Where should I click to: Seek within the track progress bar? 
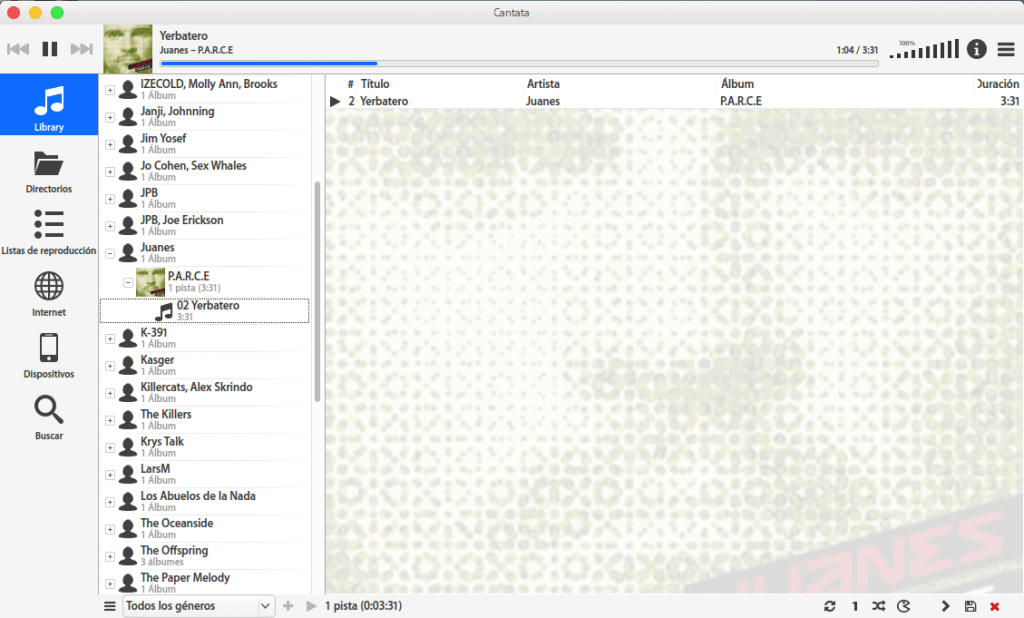point(519,63)
